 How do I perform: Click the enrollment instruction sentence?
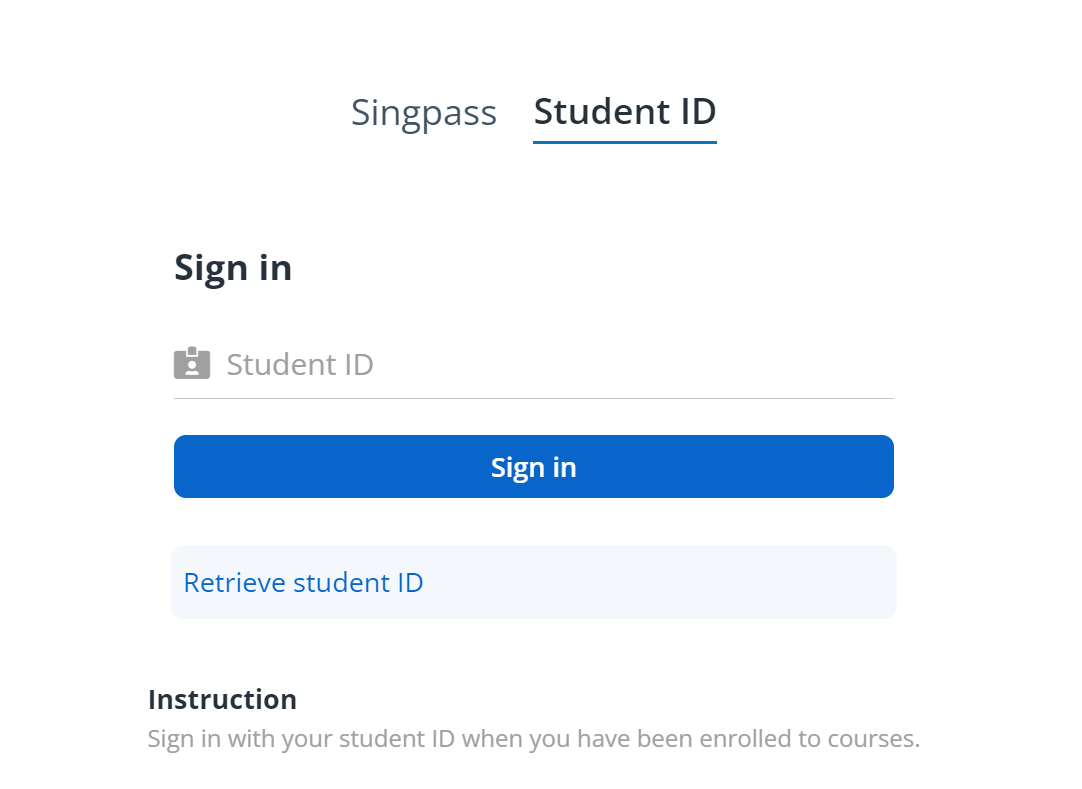pos(533,738)
